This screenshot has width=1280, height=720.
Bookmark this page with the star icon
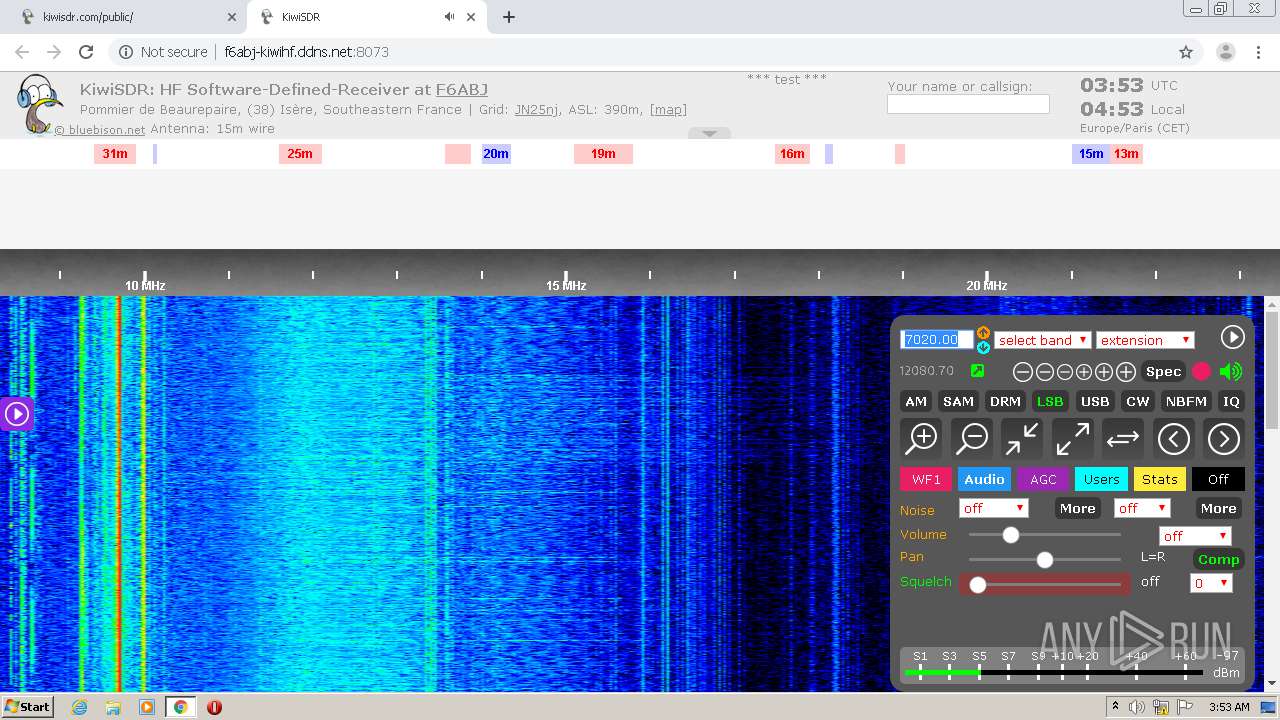(1186, 52)
